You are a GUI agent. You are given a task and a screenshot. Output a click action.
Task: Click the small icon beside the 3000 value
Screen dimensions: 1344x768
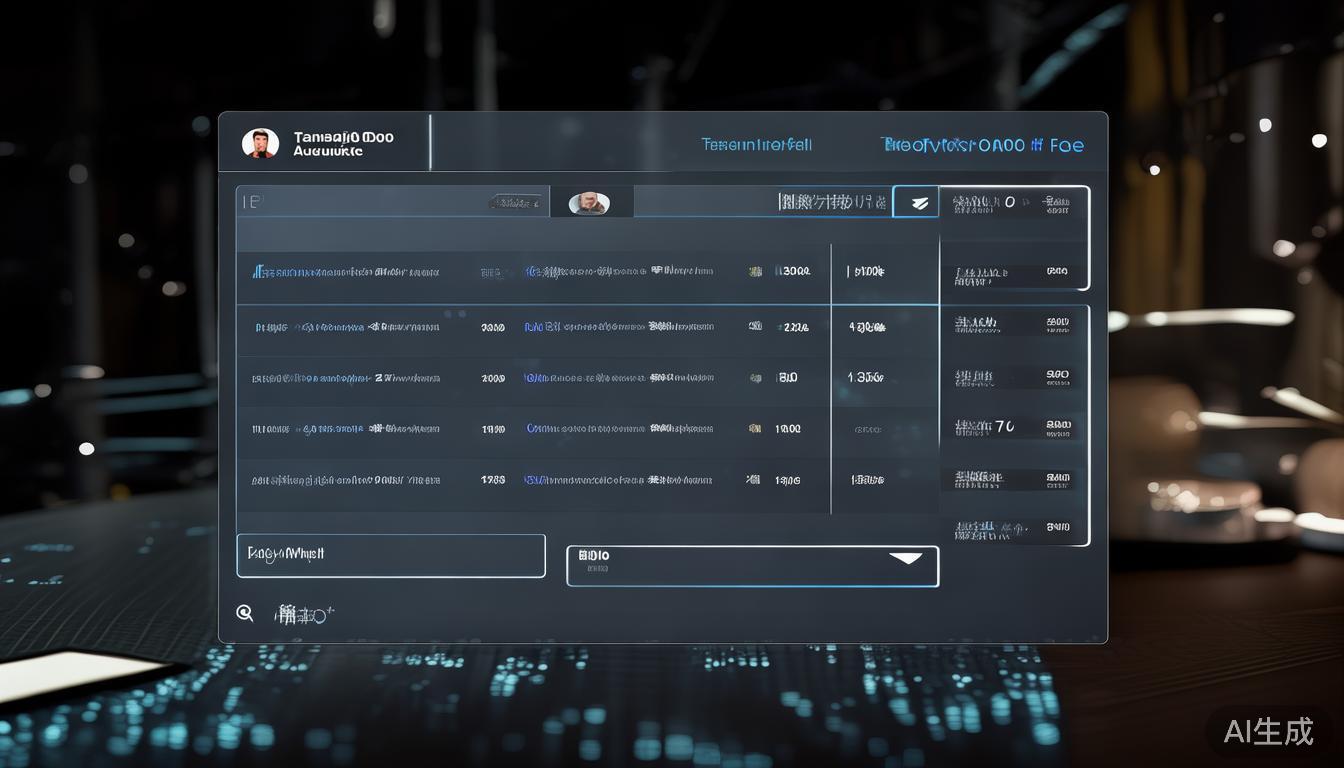pos(755,271)
